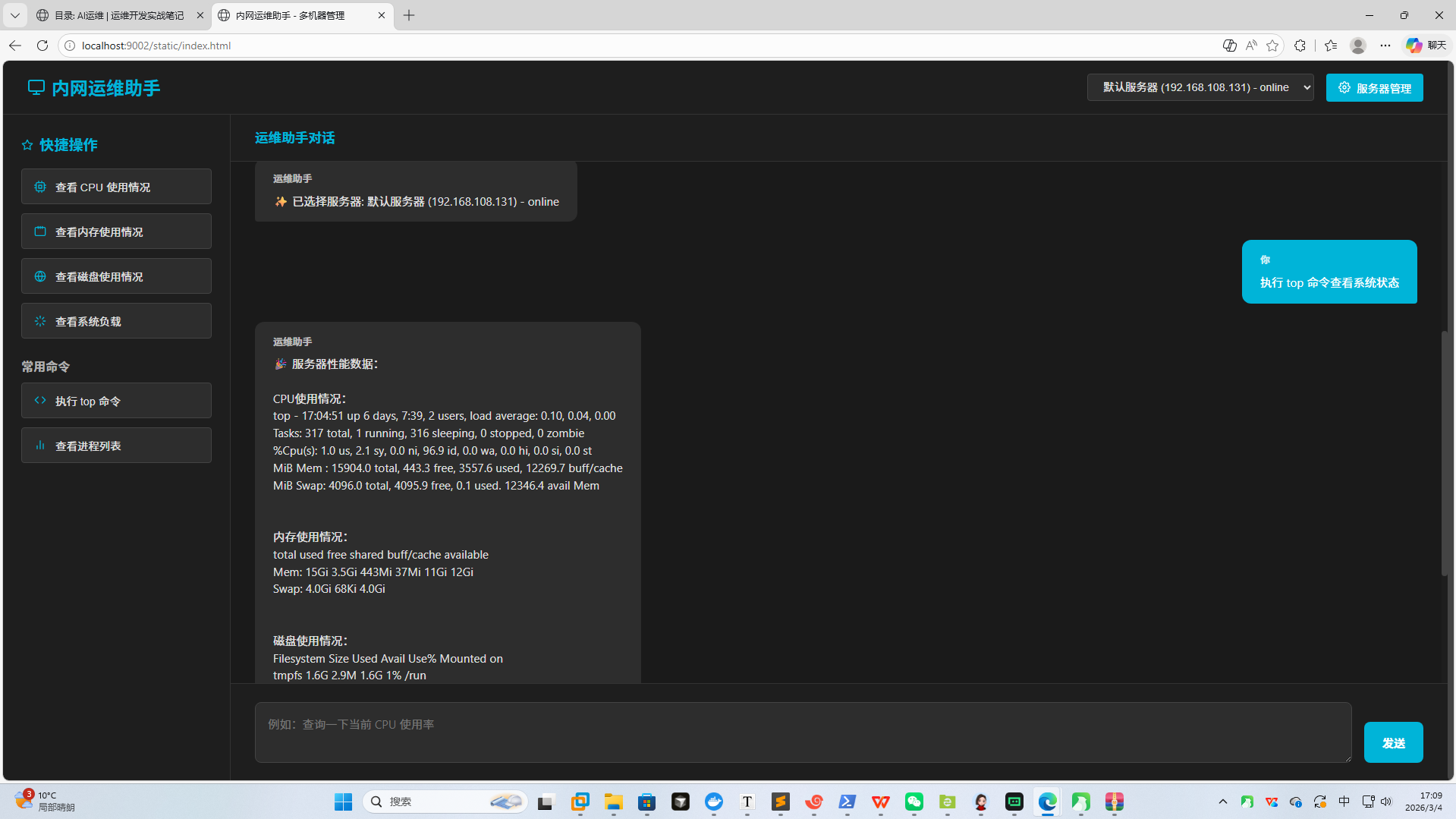Viewport: 1456px width, 819px height.
Task: Click the 查看内存使用情况 quick action
Action: coord(116,232)
